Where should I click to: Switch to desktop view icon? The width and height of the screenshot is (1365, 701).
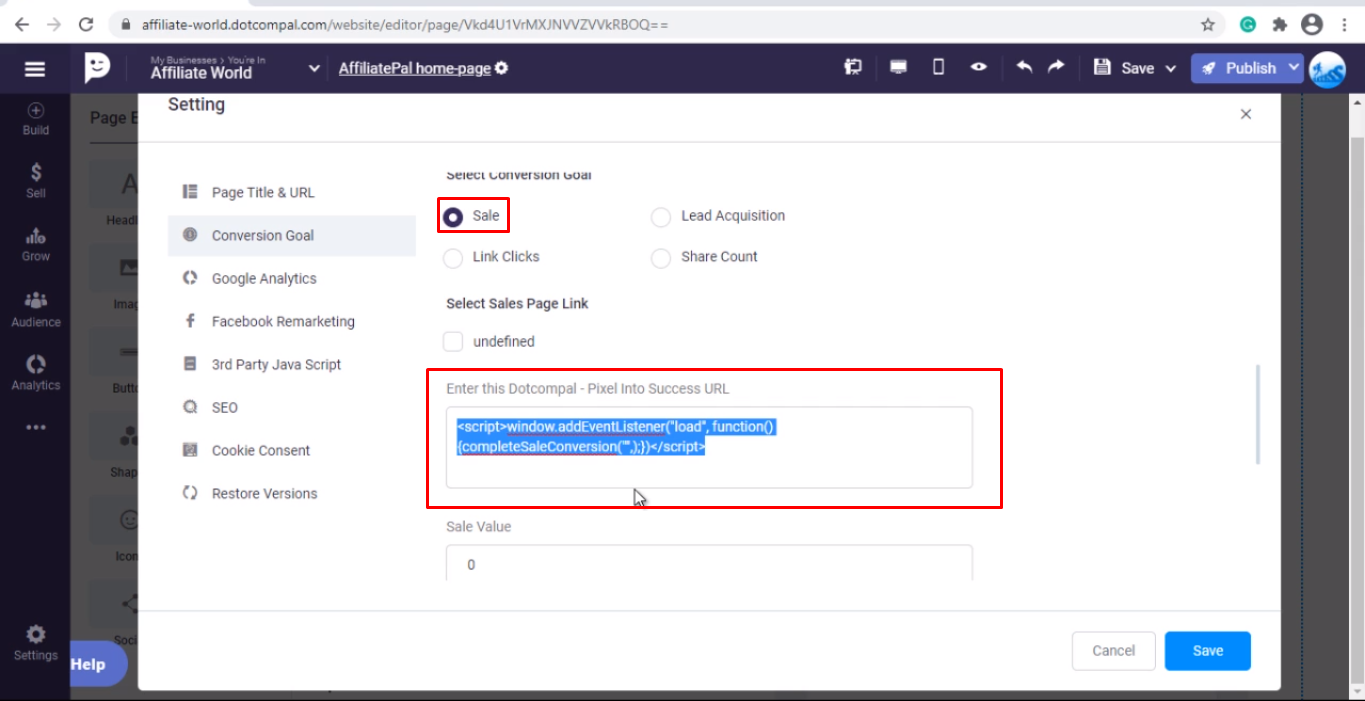pyautogui.click(x=898, y=68)
